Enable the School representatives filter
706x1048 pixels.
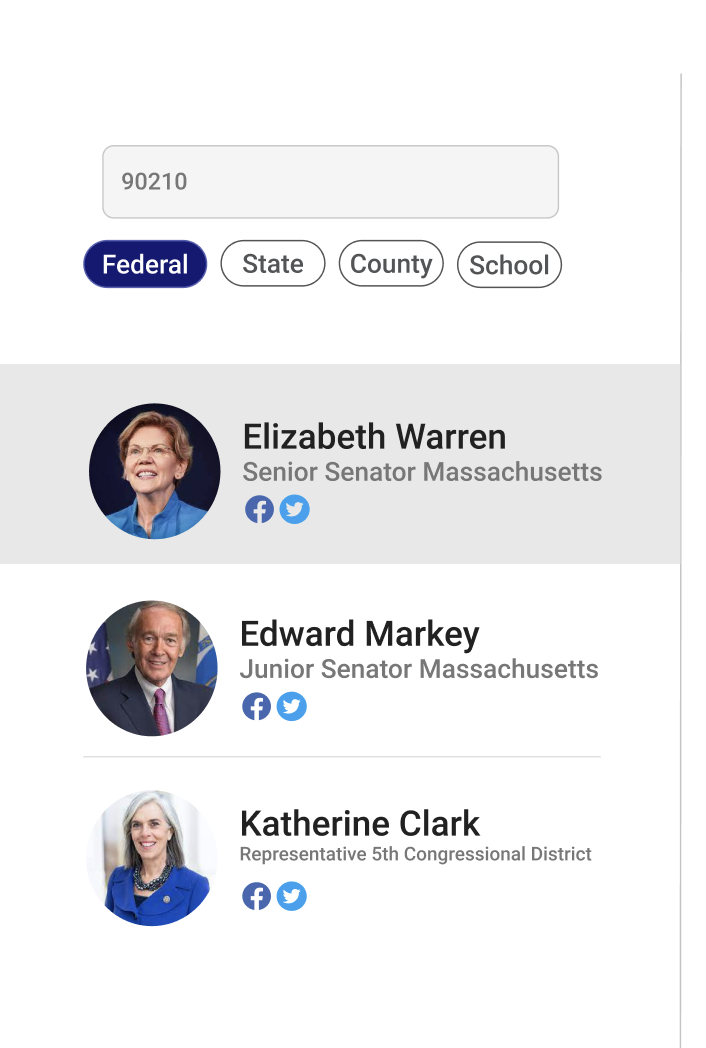pyautogui.click(x=509, y=264)
